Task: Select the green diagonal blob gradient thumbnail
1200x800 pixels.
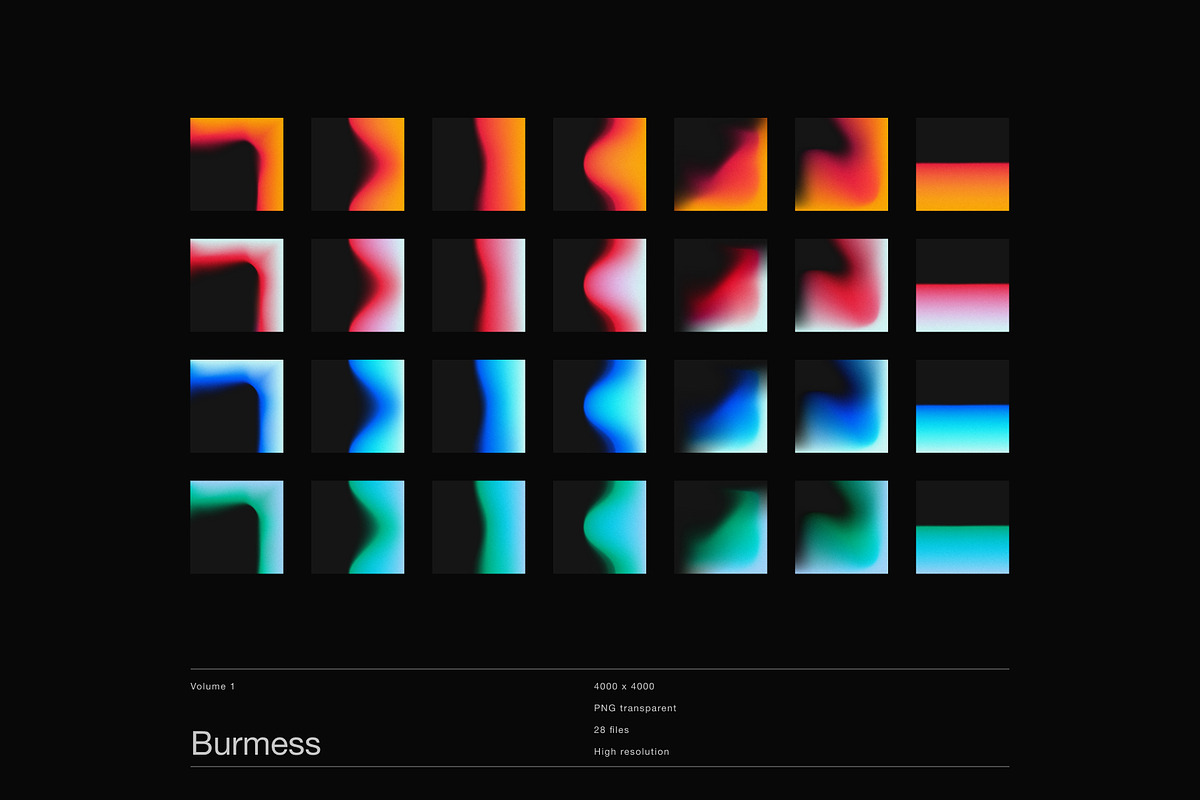Action: 720,527
